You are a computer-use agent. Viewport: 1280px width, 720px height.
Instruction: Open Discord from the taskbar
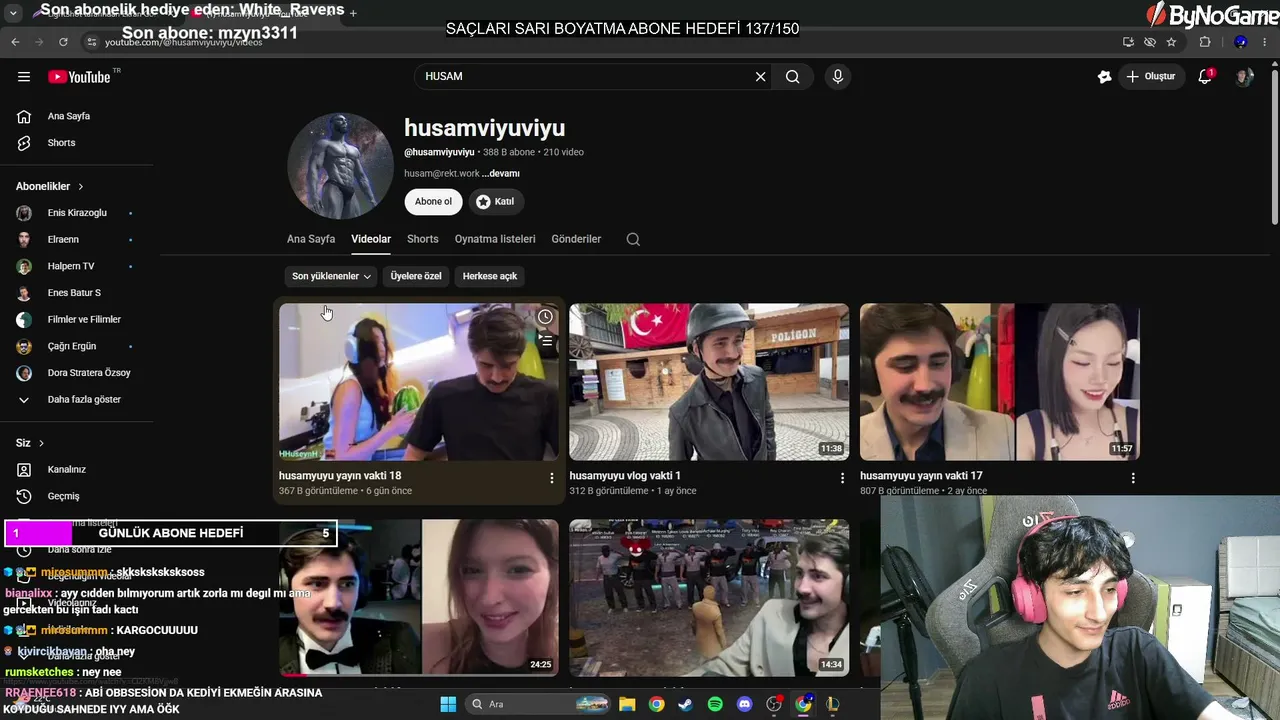[x=744, y=704]
